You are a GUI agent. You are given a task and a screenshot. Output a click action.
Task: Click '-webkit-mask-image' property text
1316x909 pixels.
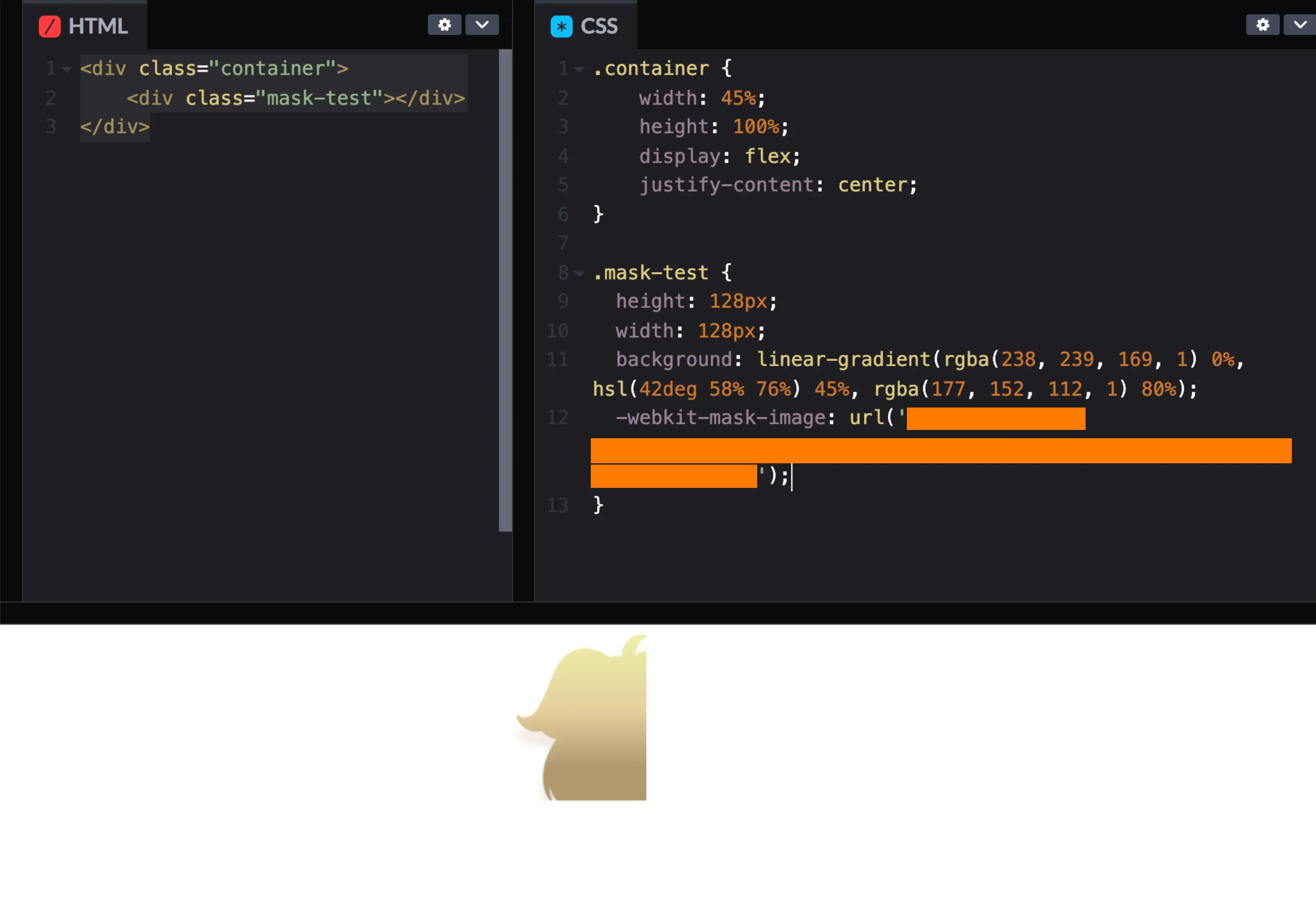tap(721, 418)
